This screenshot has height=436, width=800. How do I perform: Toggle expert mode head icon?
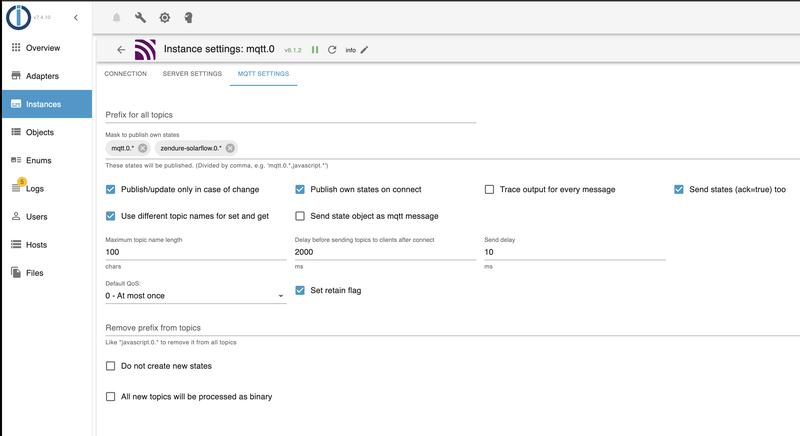[188, 18]
